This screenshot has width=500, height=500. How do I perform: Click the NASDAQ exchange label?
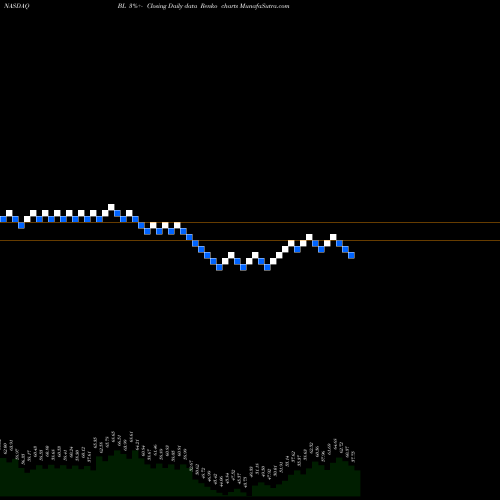coord(17,6)
